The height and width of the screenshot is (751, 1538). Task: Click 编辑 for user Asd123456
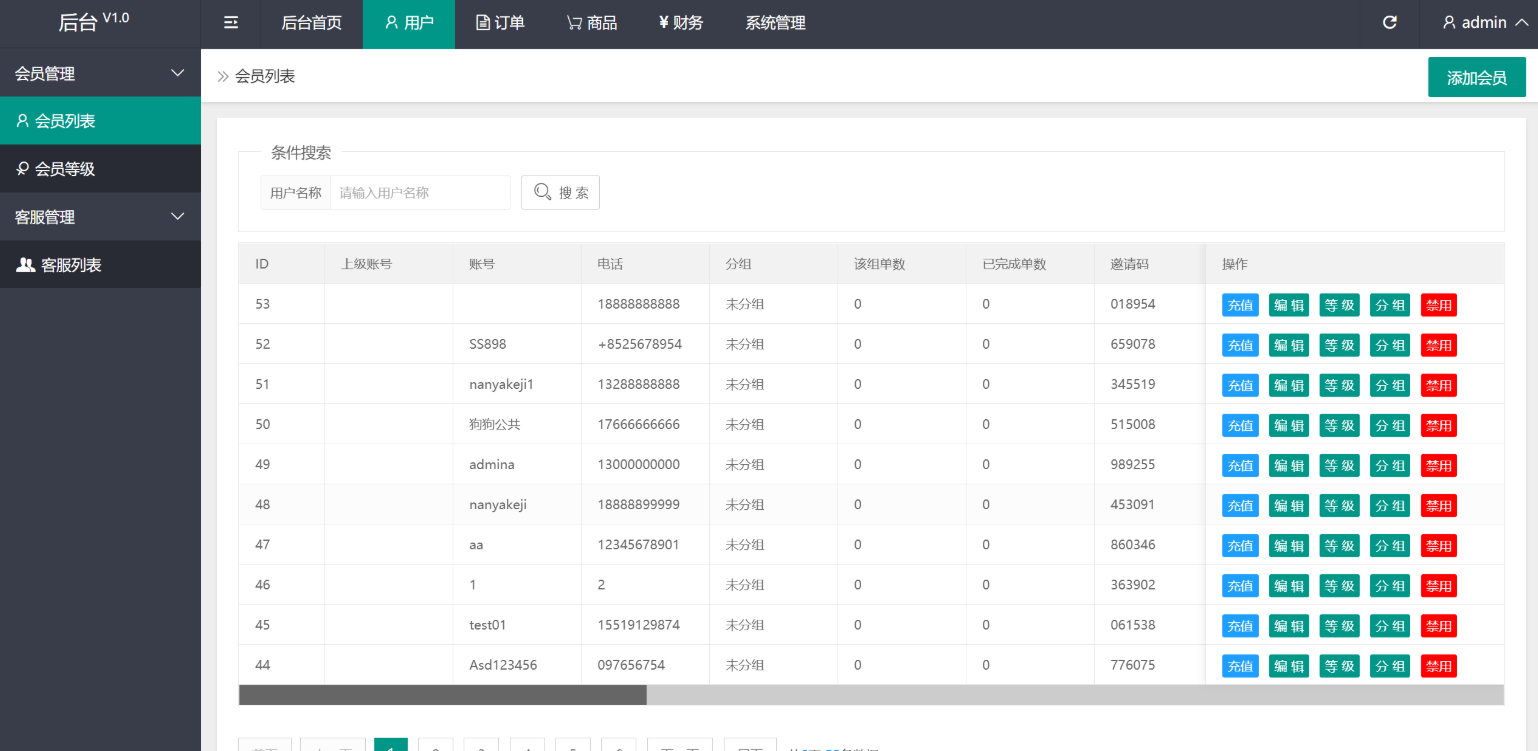(1289, 665)
